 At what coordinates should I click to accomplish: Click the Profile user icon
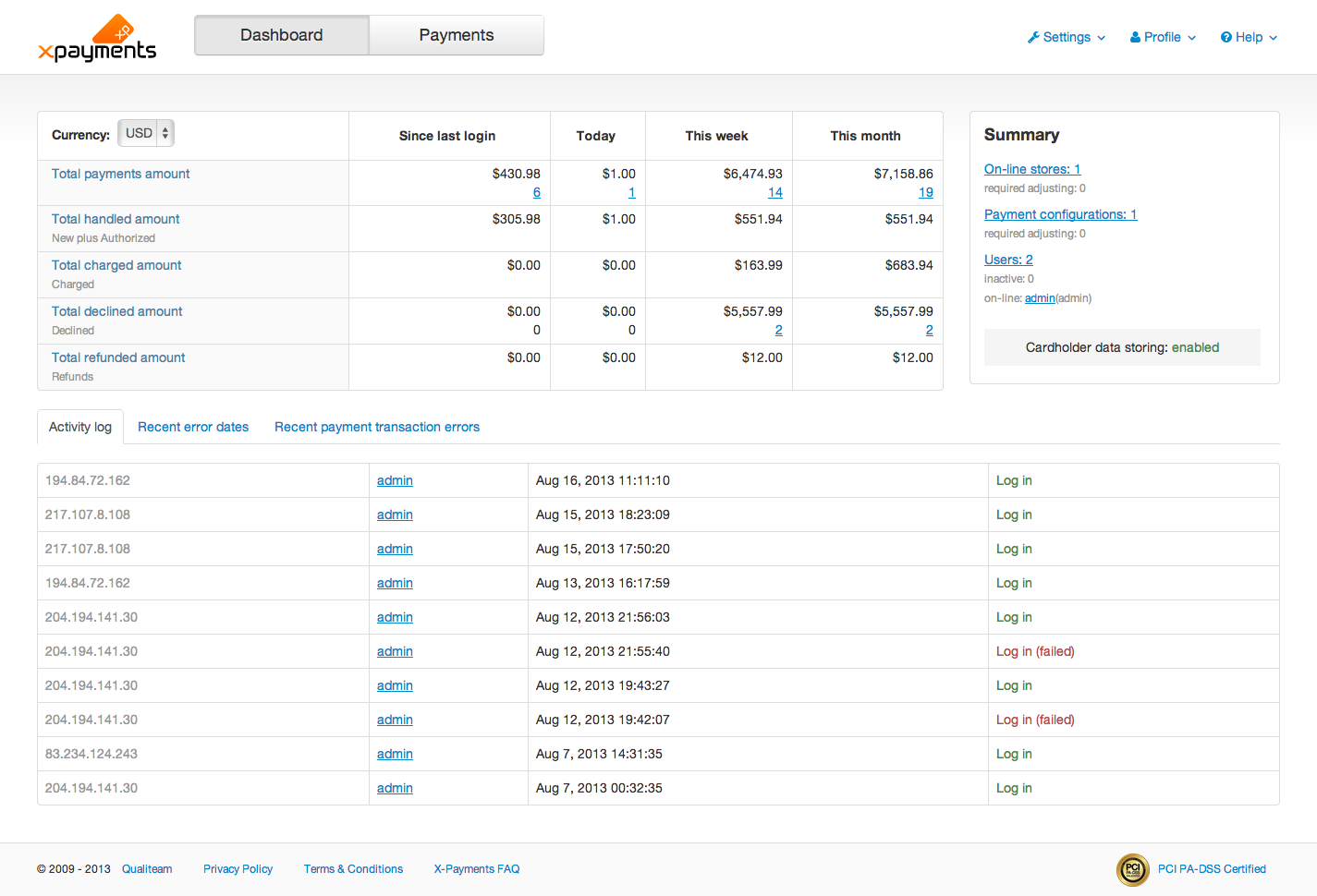1135,37
